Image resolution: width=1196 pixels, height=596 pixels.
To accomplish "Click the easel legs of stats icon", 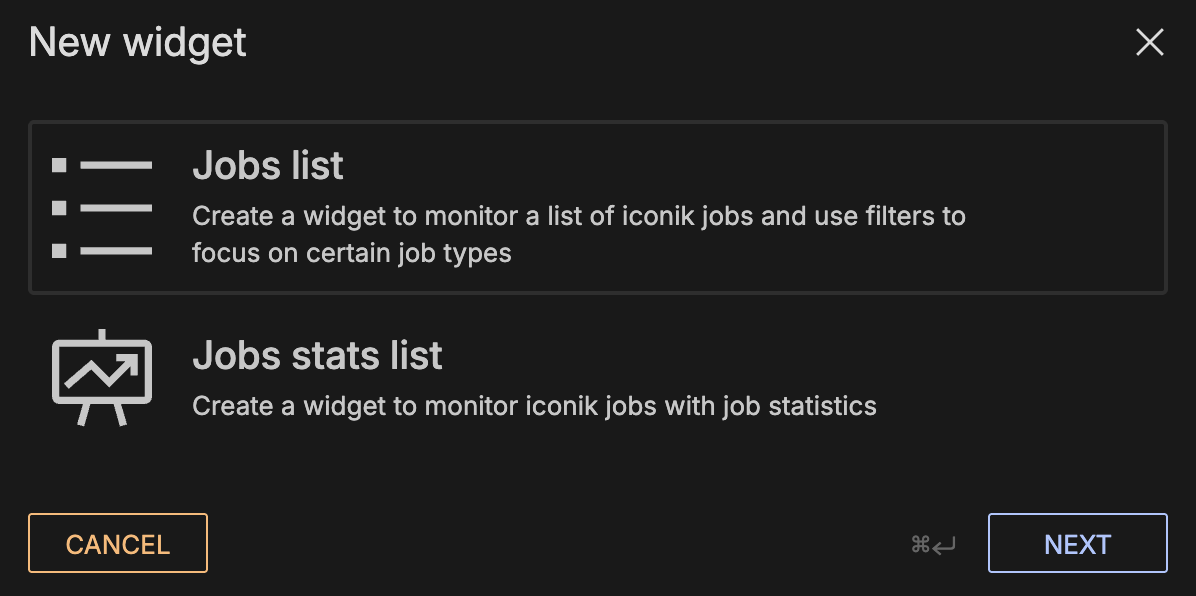I will click(x=102, y=414).
